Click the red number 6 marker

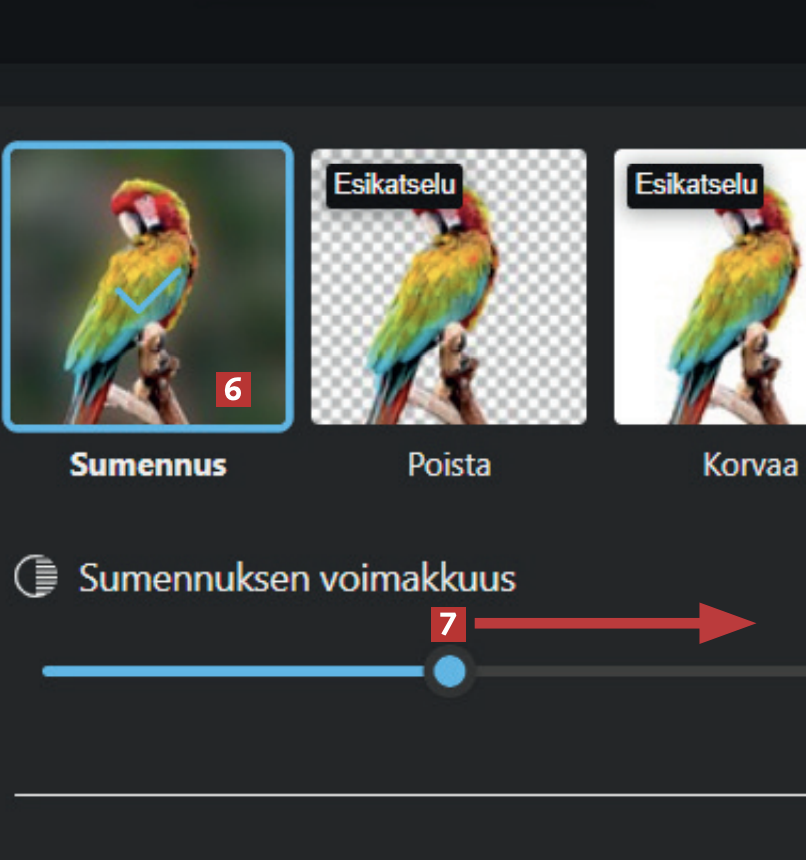(233, 389)
